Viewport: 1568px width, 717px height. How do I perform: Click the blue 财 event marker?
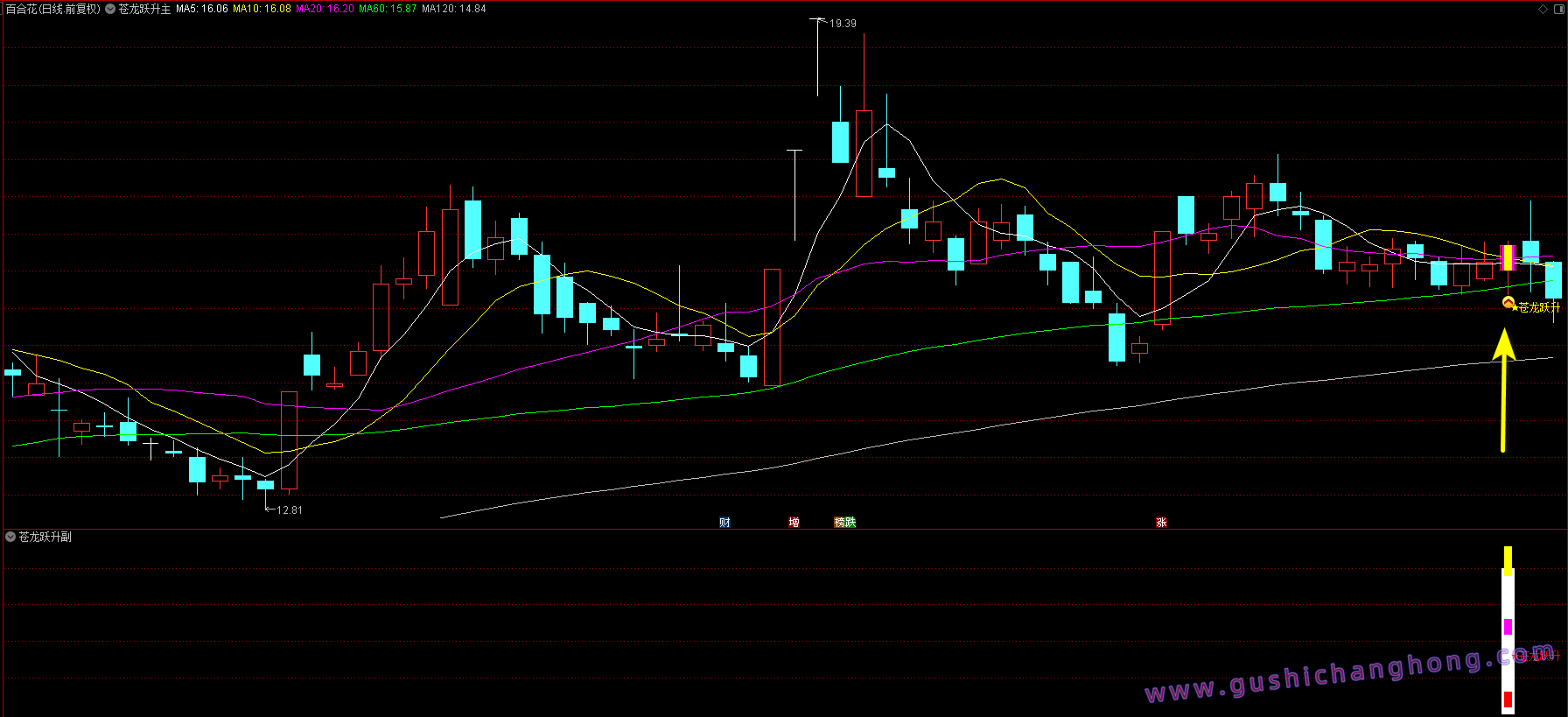[724, 523]
